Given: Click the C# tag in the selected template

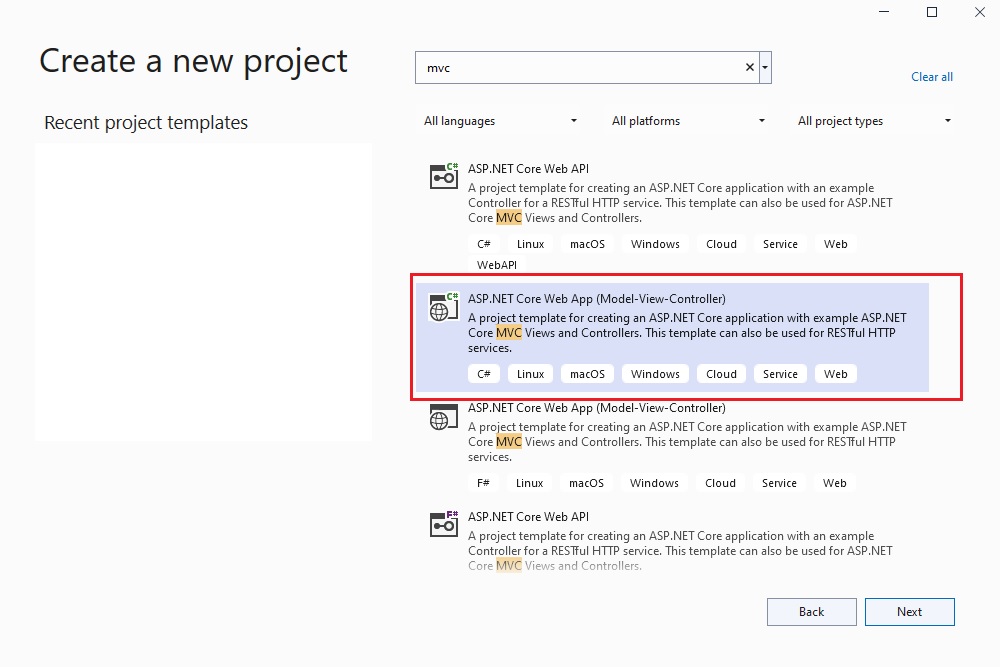Looking at the screenshot, I should point(483,374).
